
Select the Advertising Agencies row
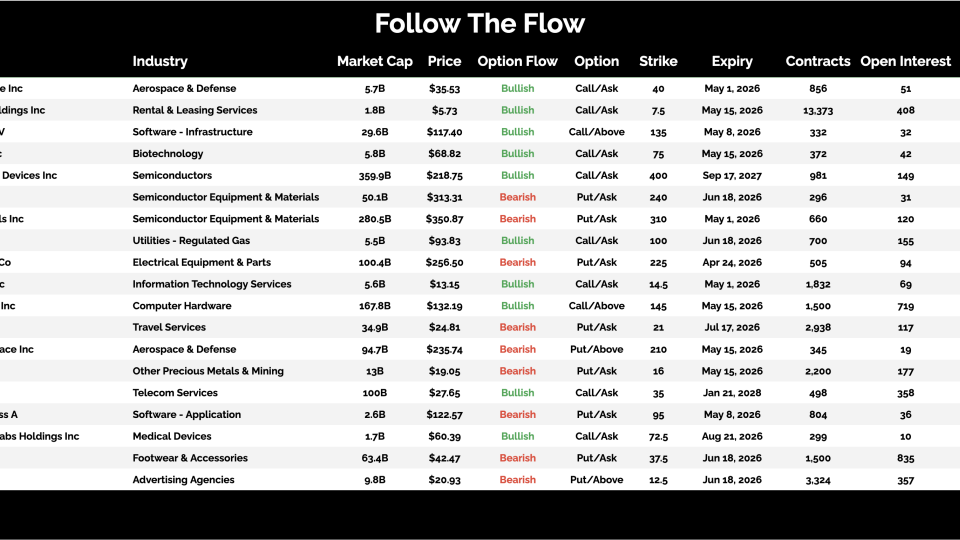pyautogui.click(x=184, y=480)
